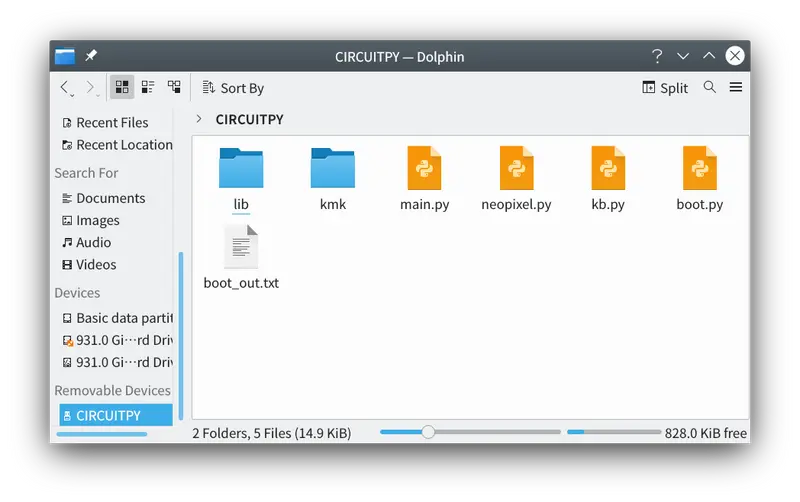This screenshot has width=800, height=502.
Task: Open the hamburger menu
Action: [736, 87]
